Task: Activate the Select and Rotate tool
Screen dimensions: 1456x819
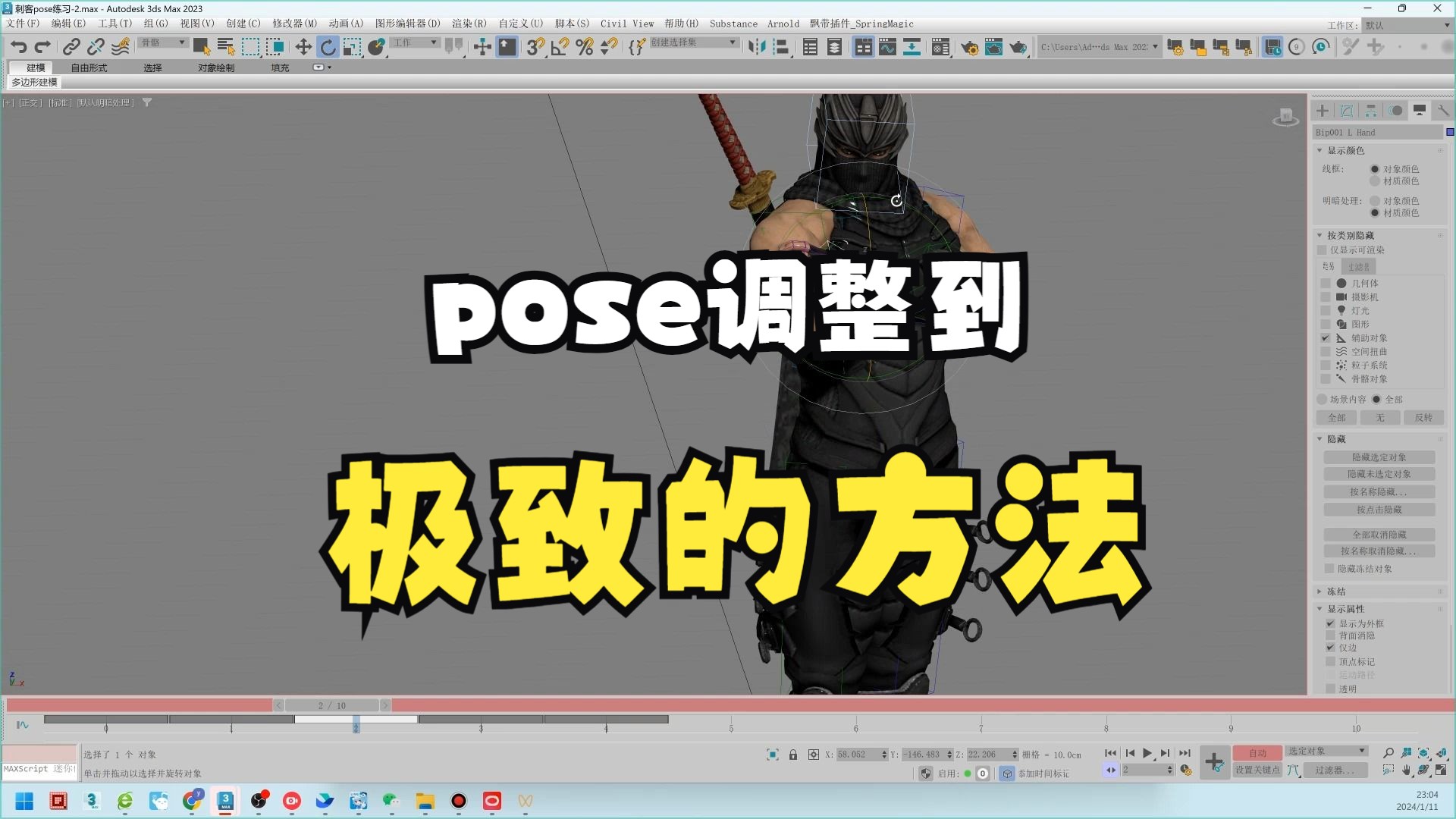Action: [328, 47]
